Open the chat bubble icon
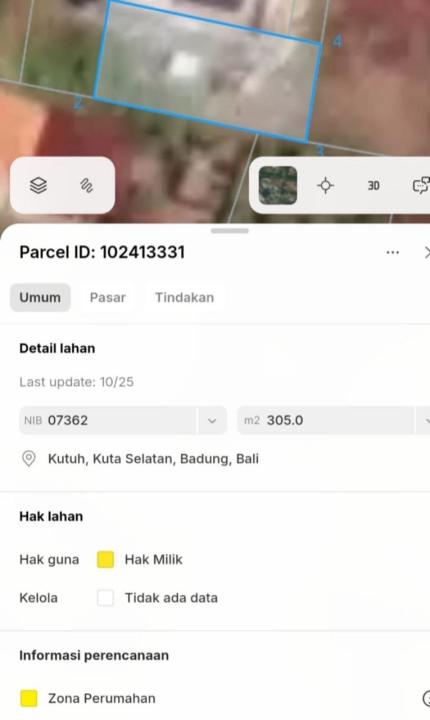 tap(421, 186)
